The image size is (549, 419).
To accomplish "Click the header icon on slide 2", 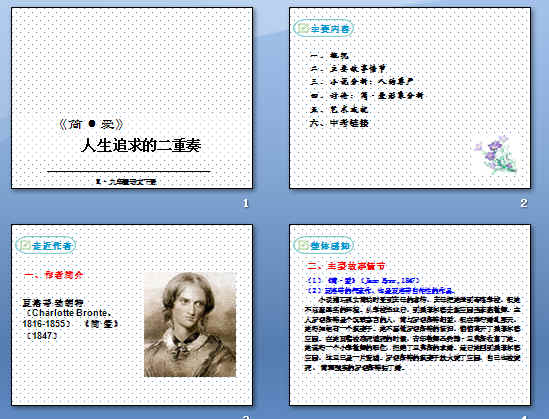I will pyautogui.click(x=303, y=29).
